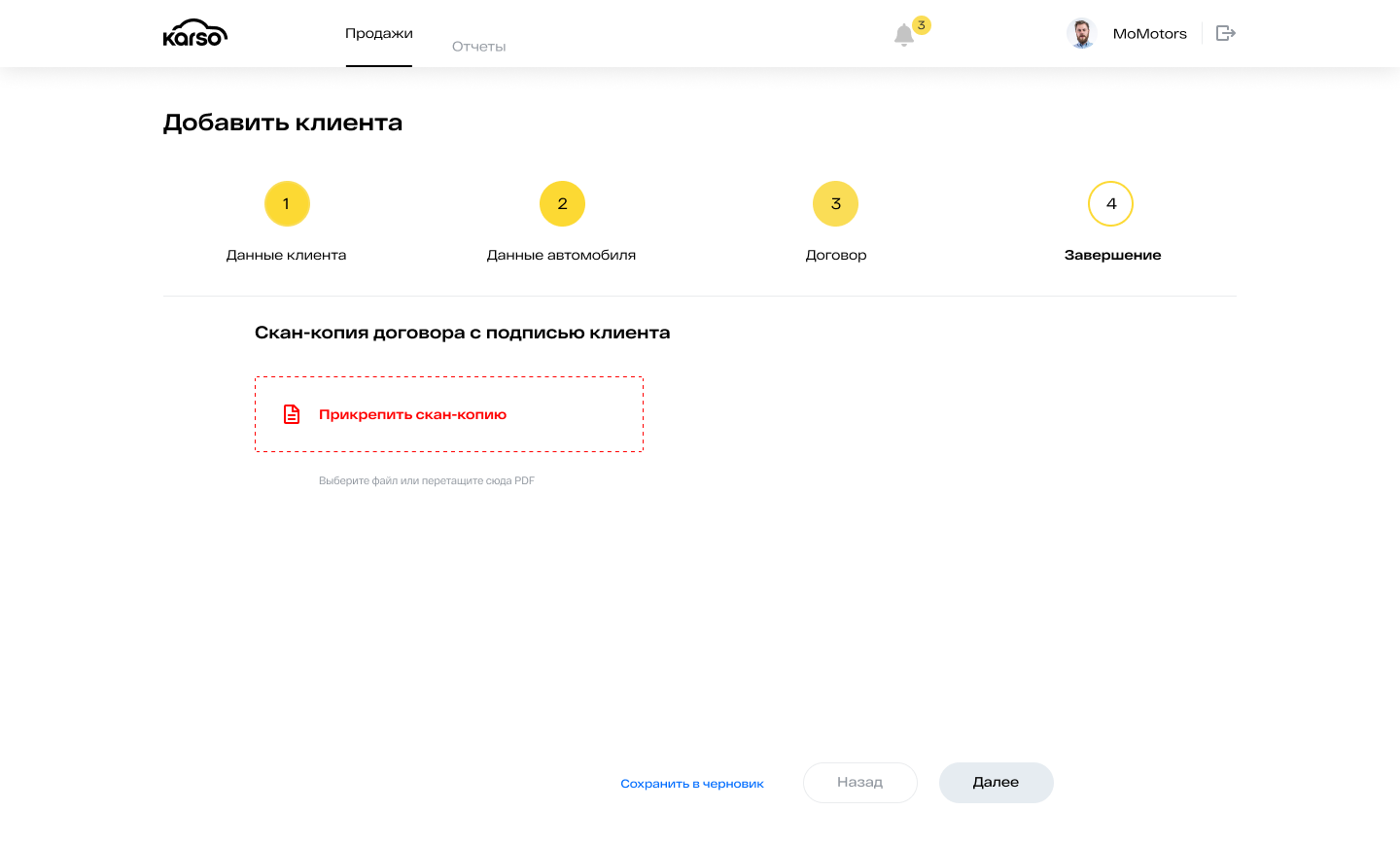The height and width of the screenshot is (846, 1400).
Task: Click the red document icon
Action: click(292, 414)
